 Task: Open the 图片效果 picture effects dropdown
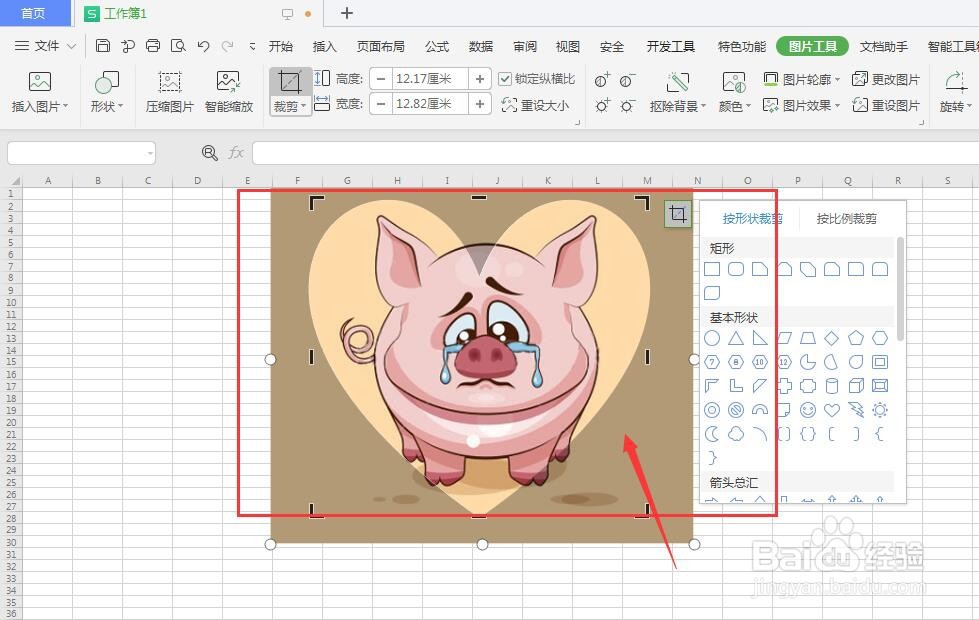(x=810, y=104)
